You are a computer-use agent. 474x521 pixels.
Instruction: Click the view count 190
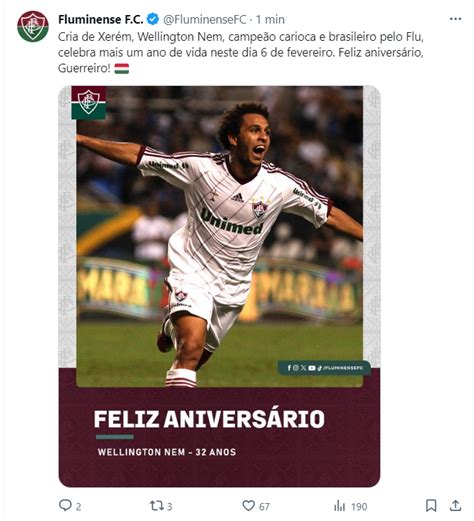click(x=359, y=507)
